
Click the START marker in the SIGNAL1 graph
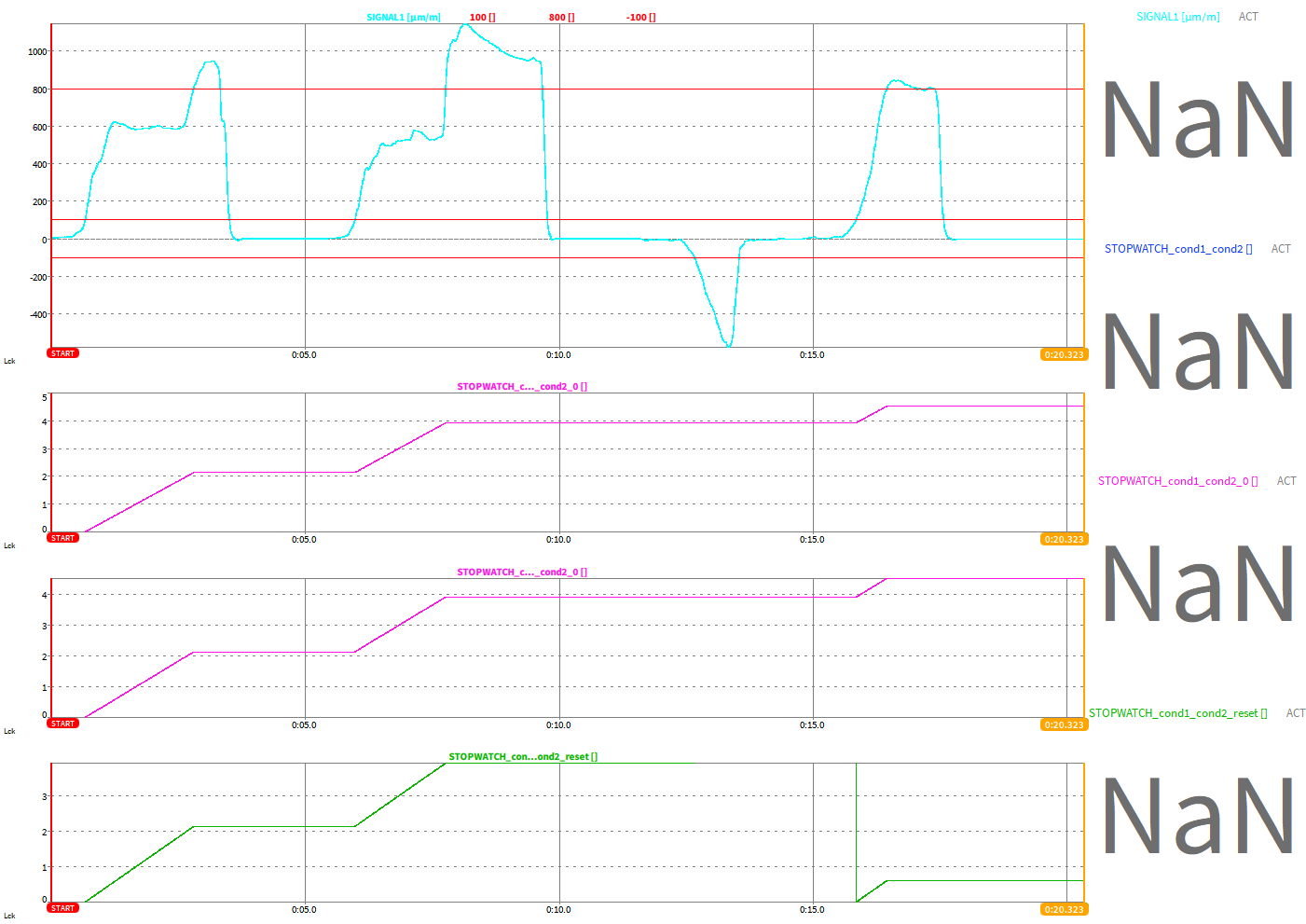coord(63,353)
